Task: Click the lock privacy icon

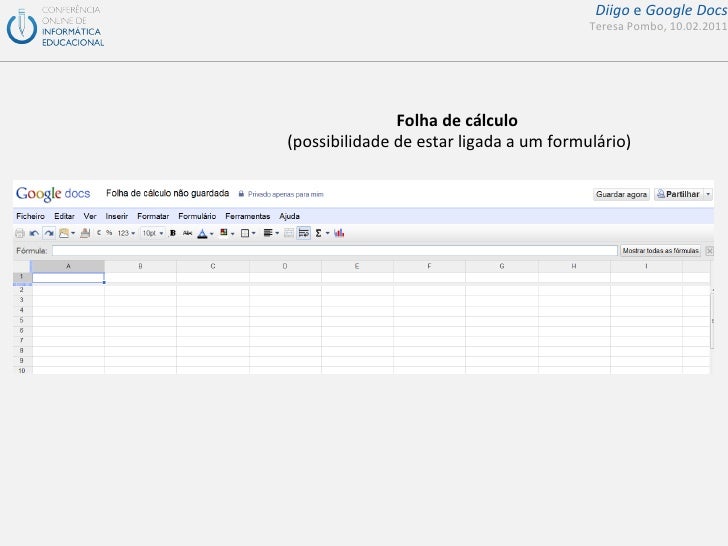Action: click(x=241, y=194)
